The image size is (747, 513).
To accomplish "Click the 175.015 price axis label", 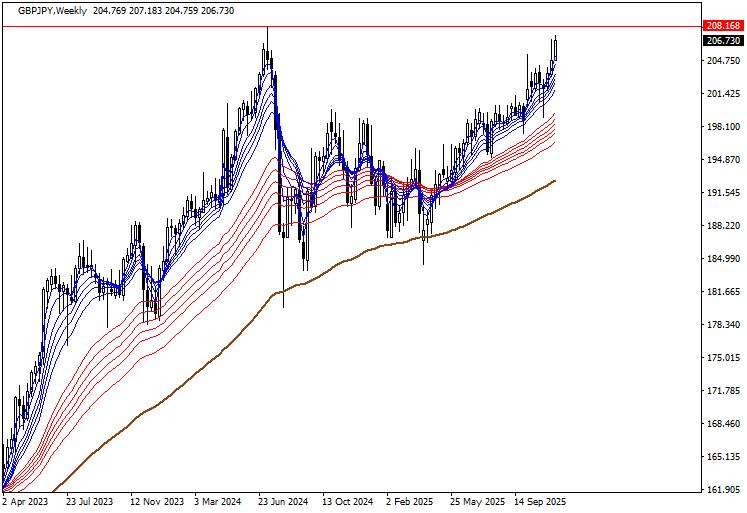I will click(x=722, y=358).
